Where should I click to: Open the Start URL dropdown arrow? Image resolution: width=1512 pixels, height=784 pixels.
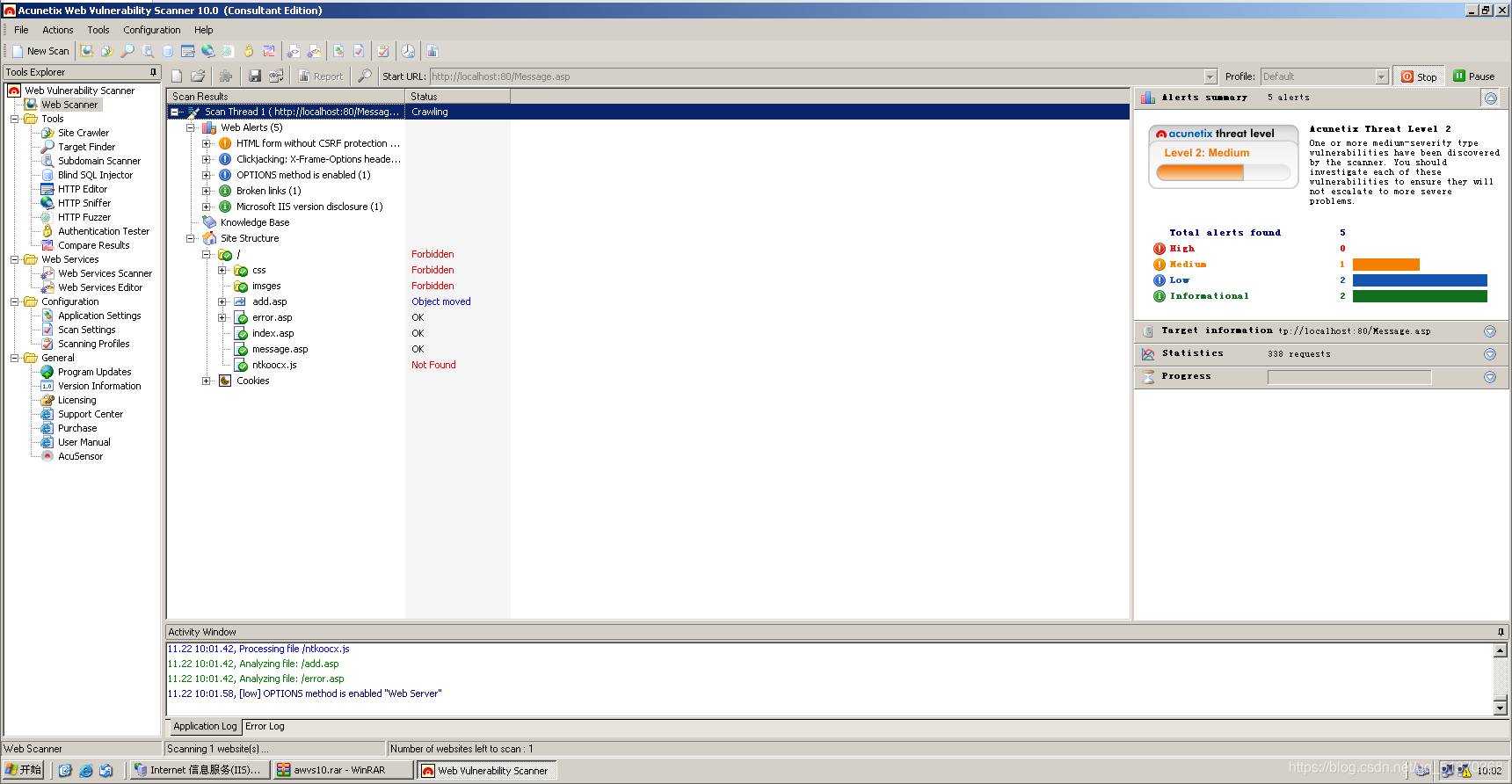1210,76
